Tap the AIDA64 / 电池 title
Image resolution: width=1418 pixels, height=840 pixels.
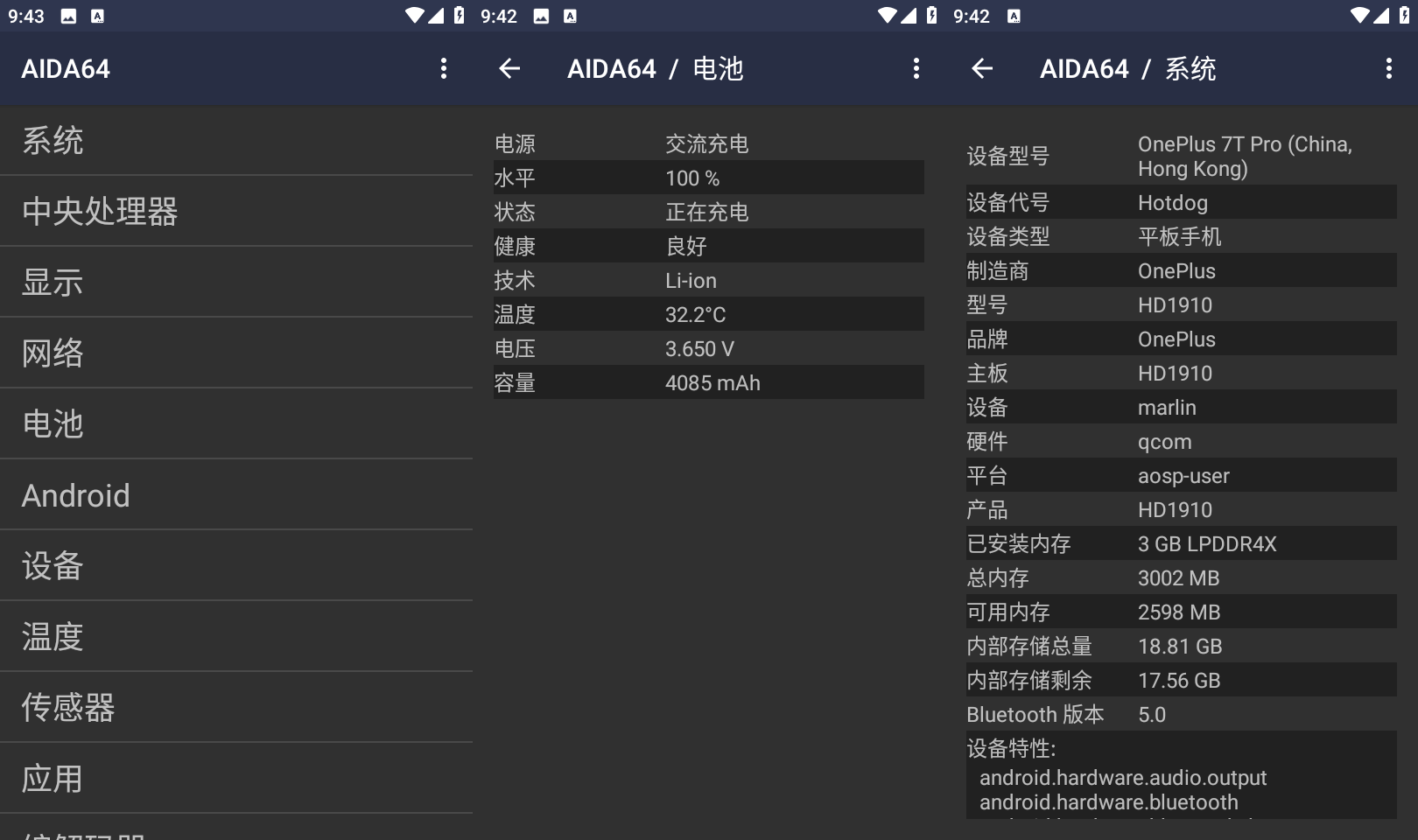[x=655, y=69]
